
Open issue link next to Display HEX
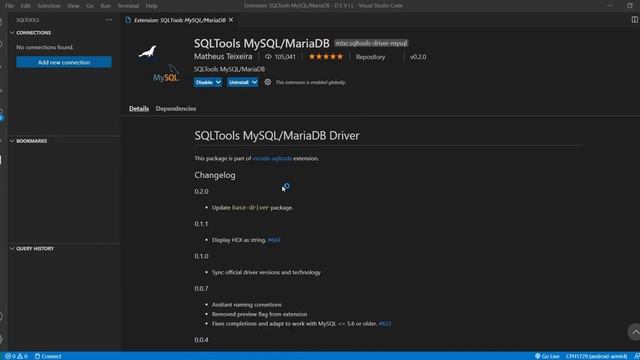click(x=274, y=240)
